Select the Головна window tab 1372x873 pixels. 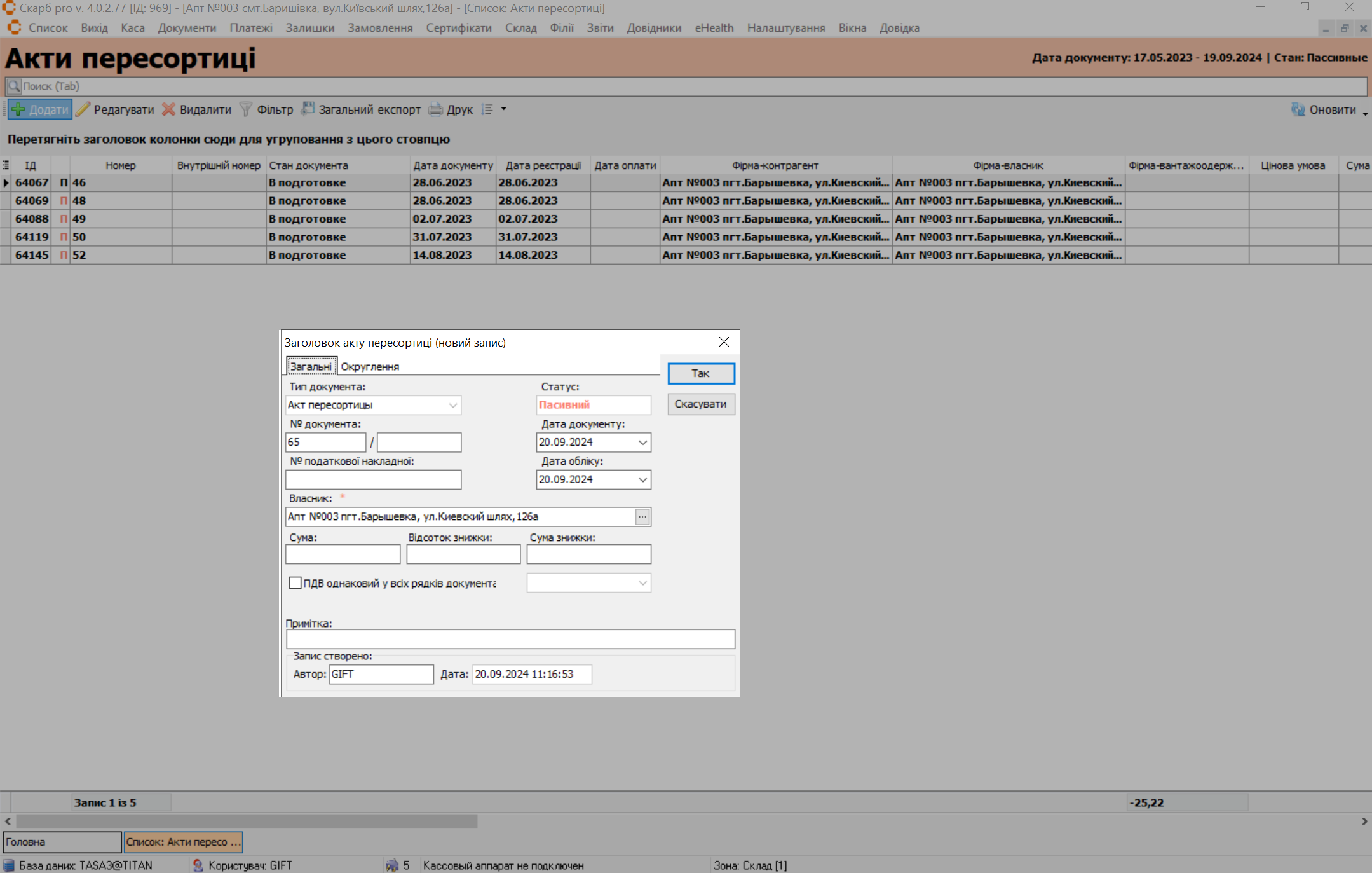click(x=62, y=842)
